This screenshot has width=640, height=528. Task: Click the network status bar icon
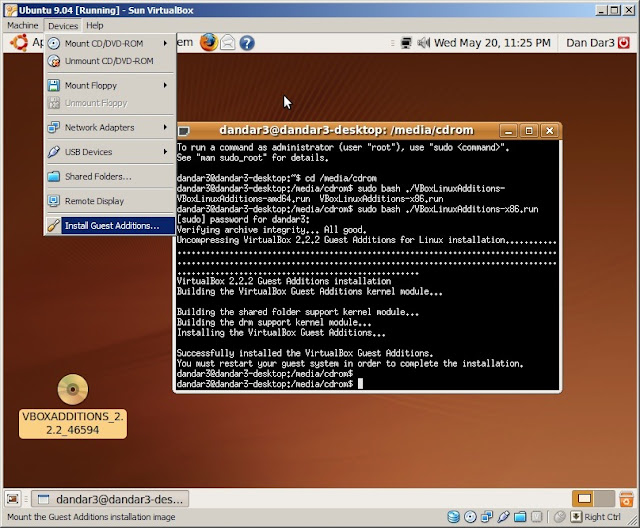pyautogui.click(x=487, y=517)
